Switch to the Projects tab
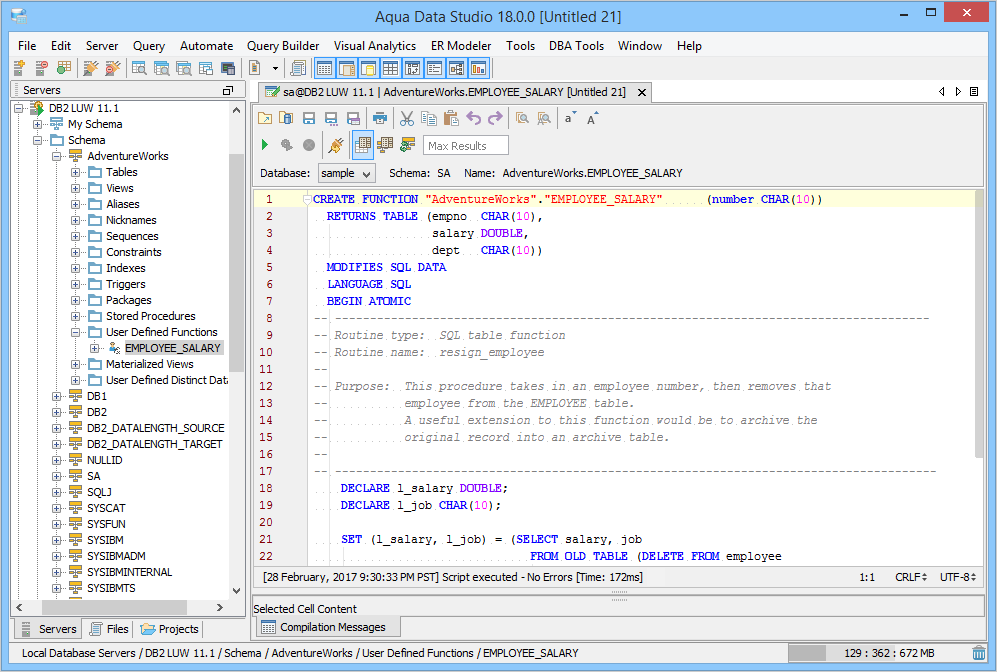This screenshot has width=997, height=672. [x=170, y=629]
